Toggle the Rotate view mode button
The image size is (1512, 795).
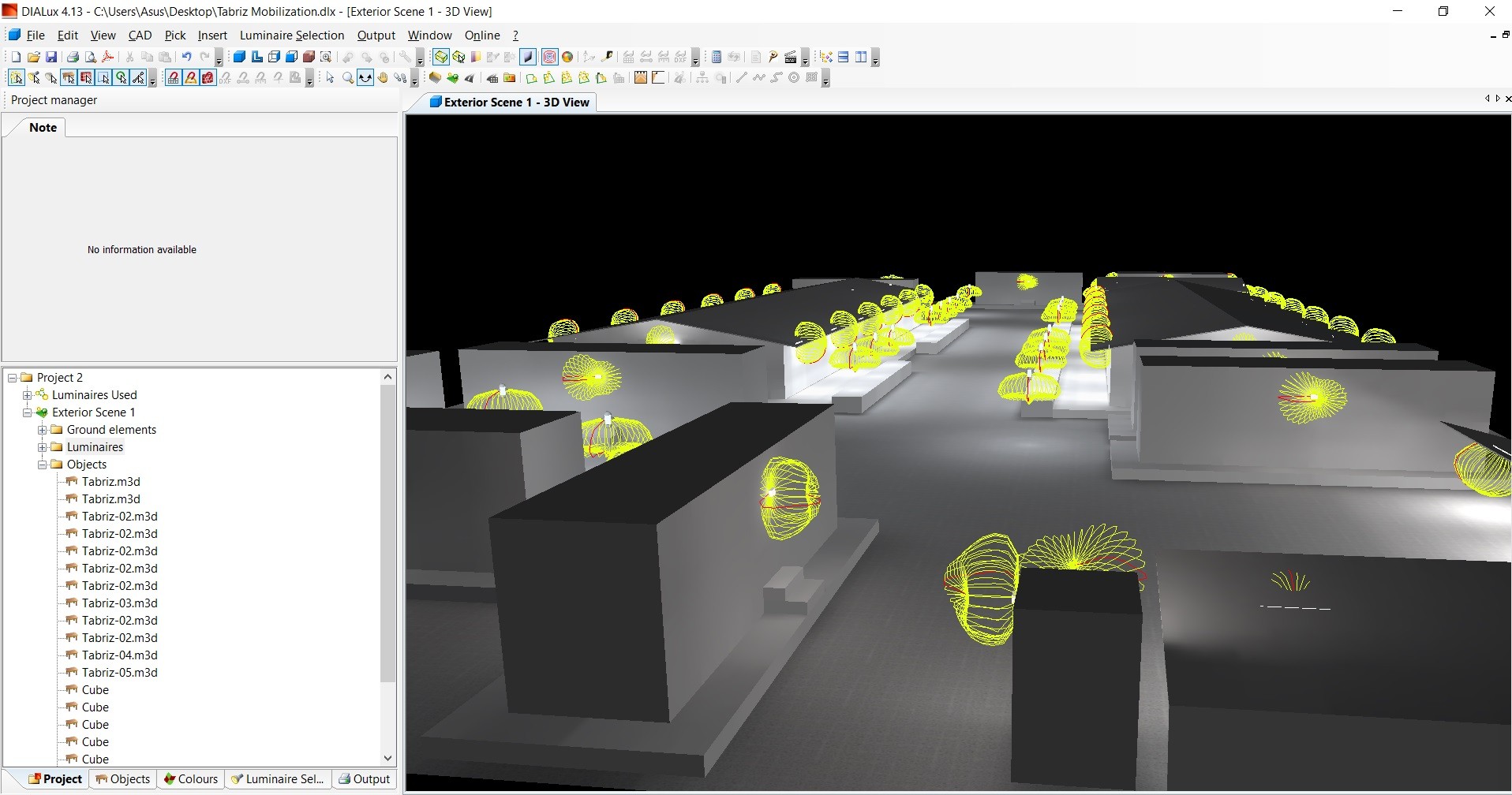click(365, 77)
